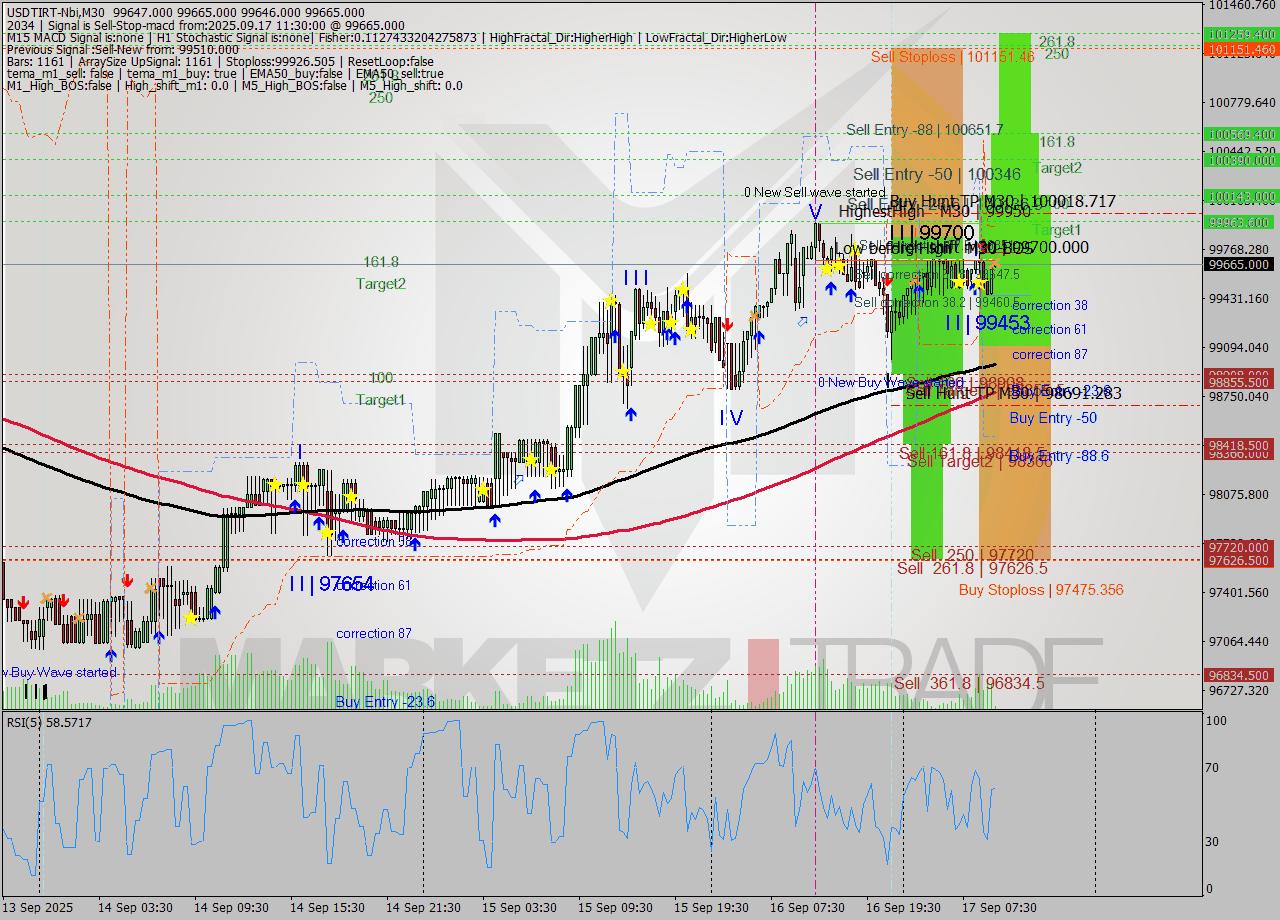Click an orange X marker on the far-left candles

click(x=46, y=597)
